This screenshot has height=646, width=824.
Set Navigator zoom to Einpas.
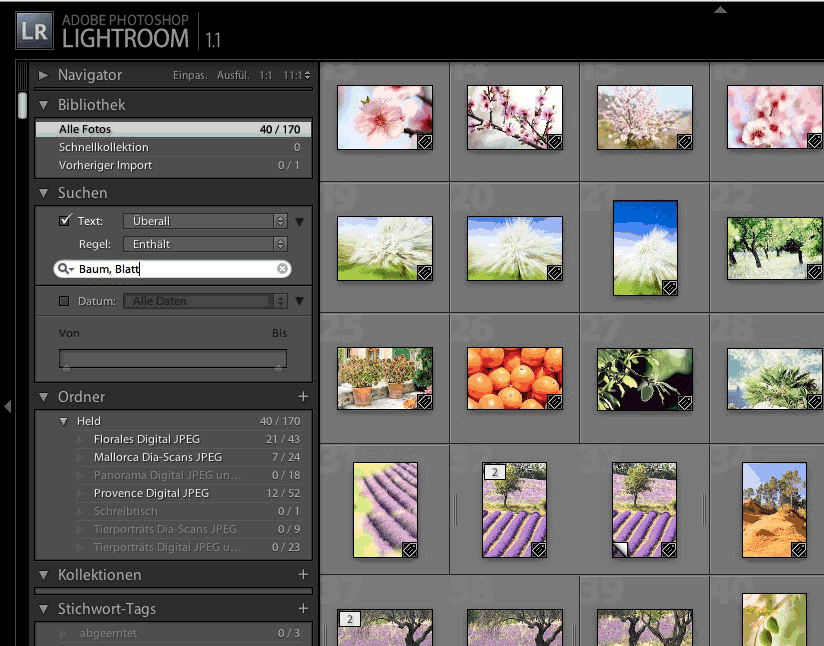[190, 76]
